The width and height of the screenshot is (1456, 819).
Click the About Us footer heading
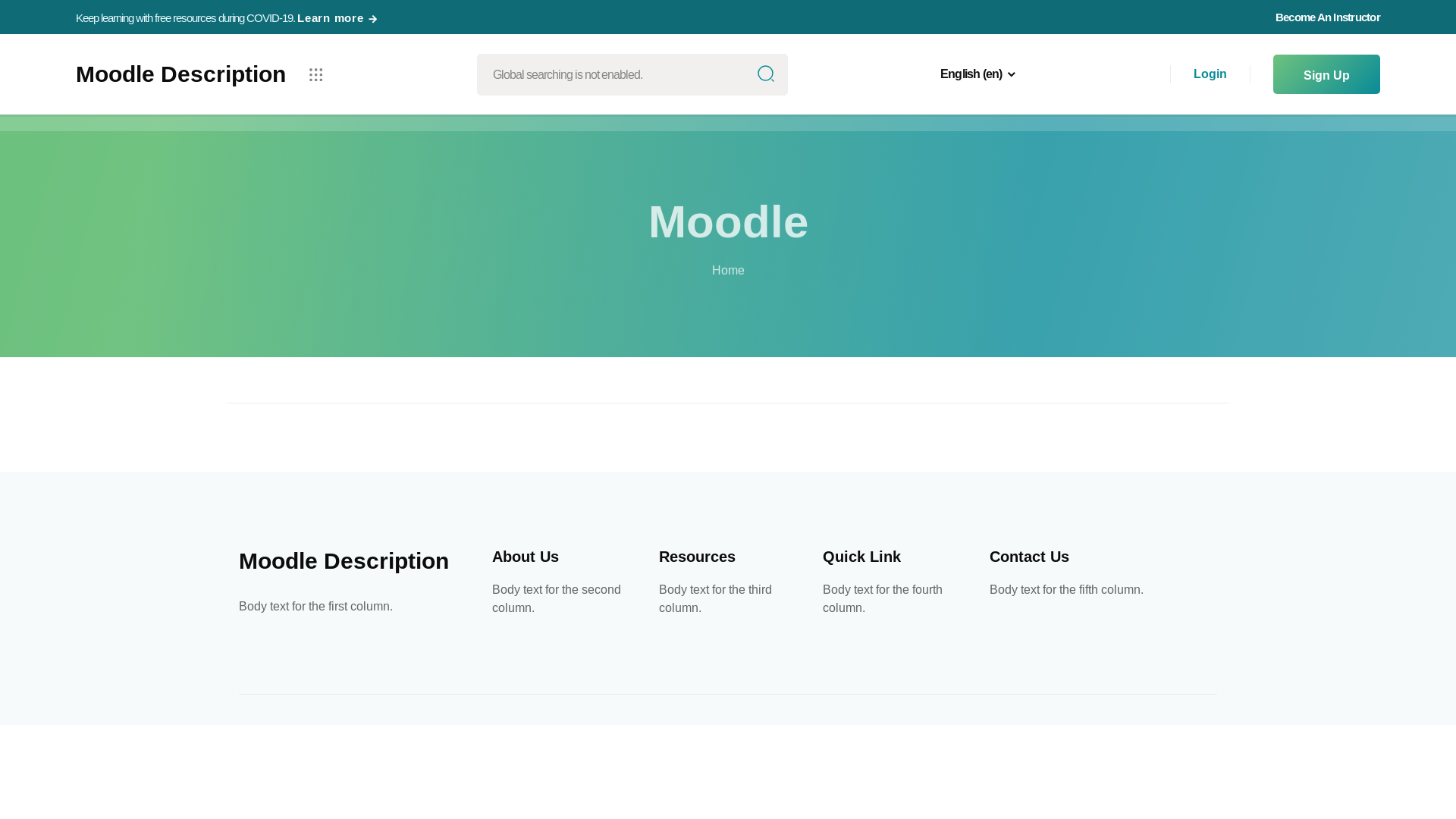click(526, 557)
